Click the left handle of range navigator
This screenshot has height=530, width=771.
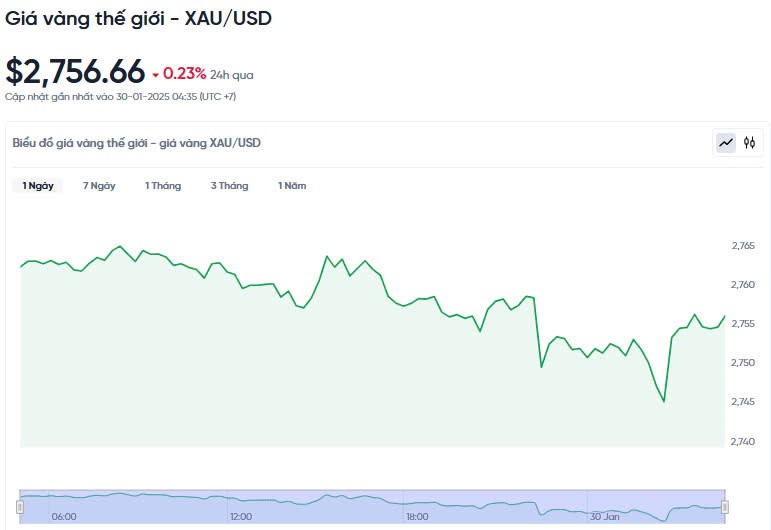(x=20, y=507)
